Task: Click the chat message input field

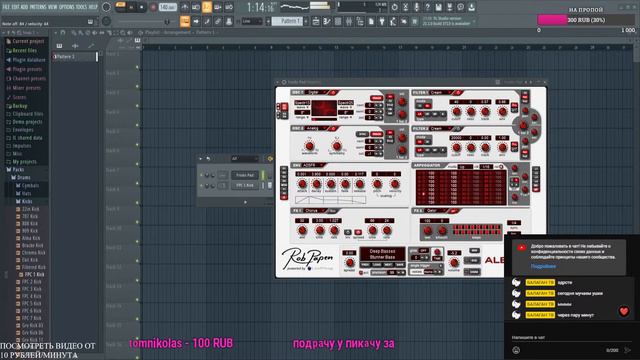Action: pos(571,338)
